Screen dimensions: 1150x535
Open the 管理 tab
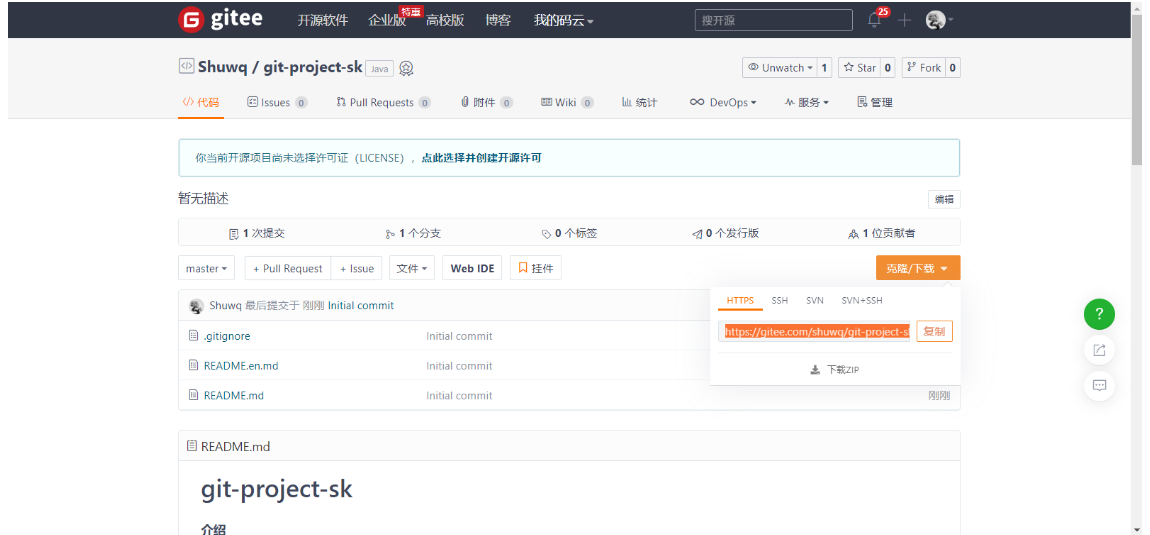[x=875, y=103]
